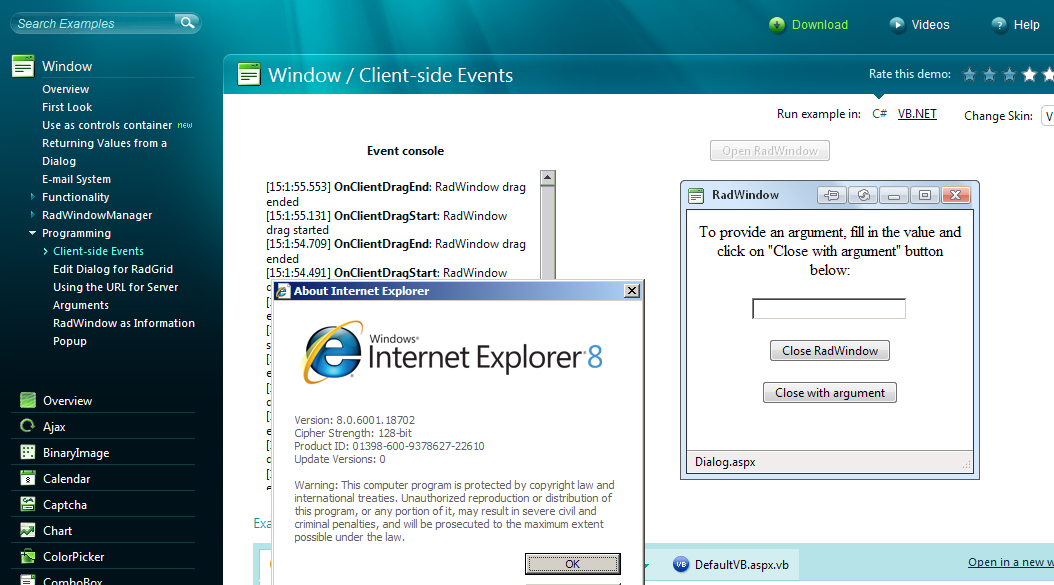Open the Captcha controls section

[65, 505]
